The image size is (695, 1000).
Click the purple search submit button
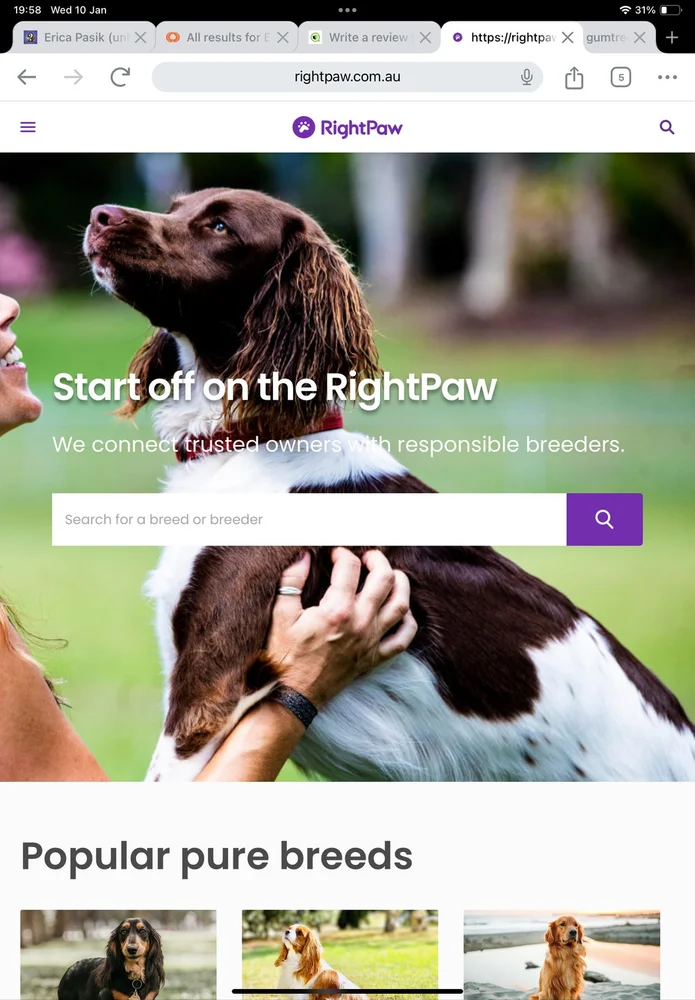tap(604, 519)
